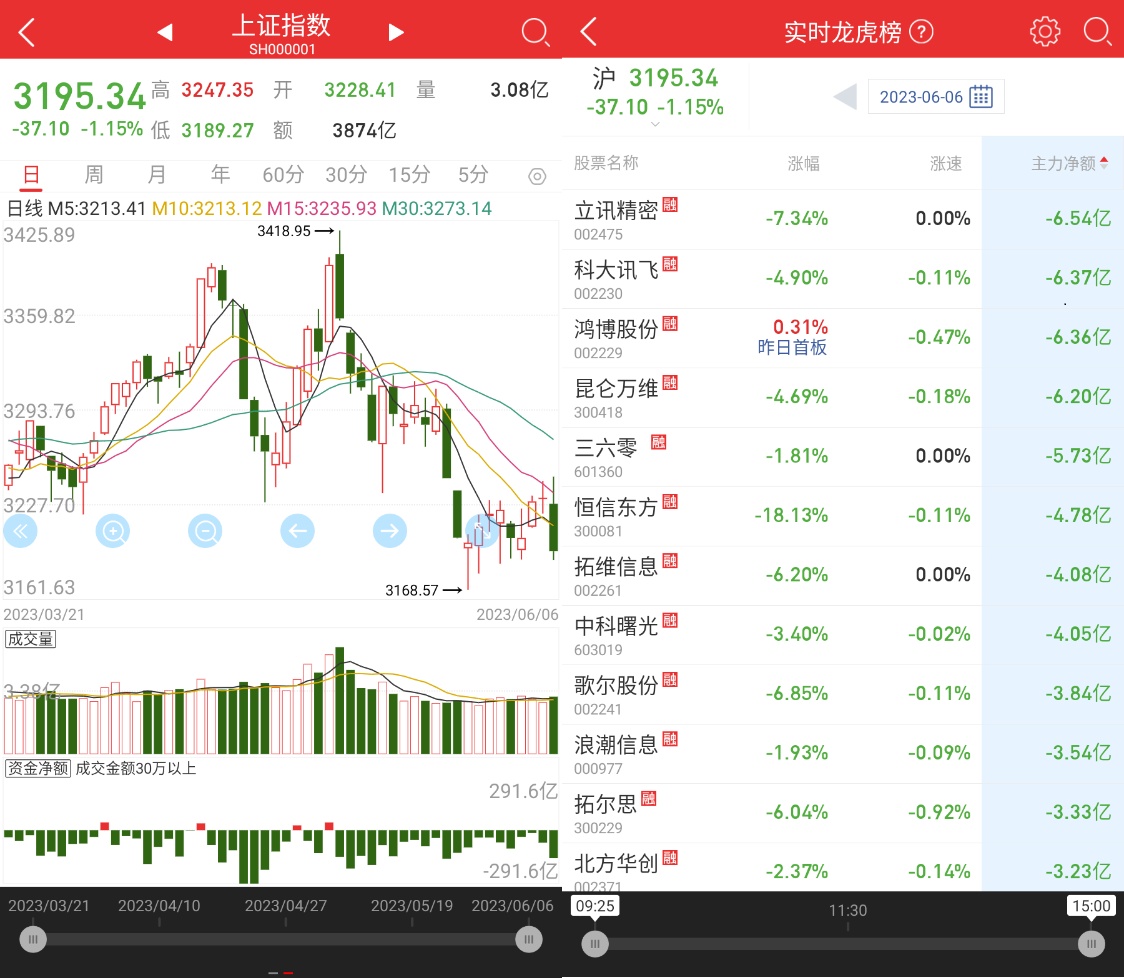Tap the help question mark beside 实时龙虎榜
Screen dimensions: 1124x978
(922, 32)
